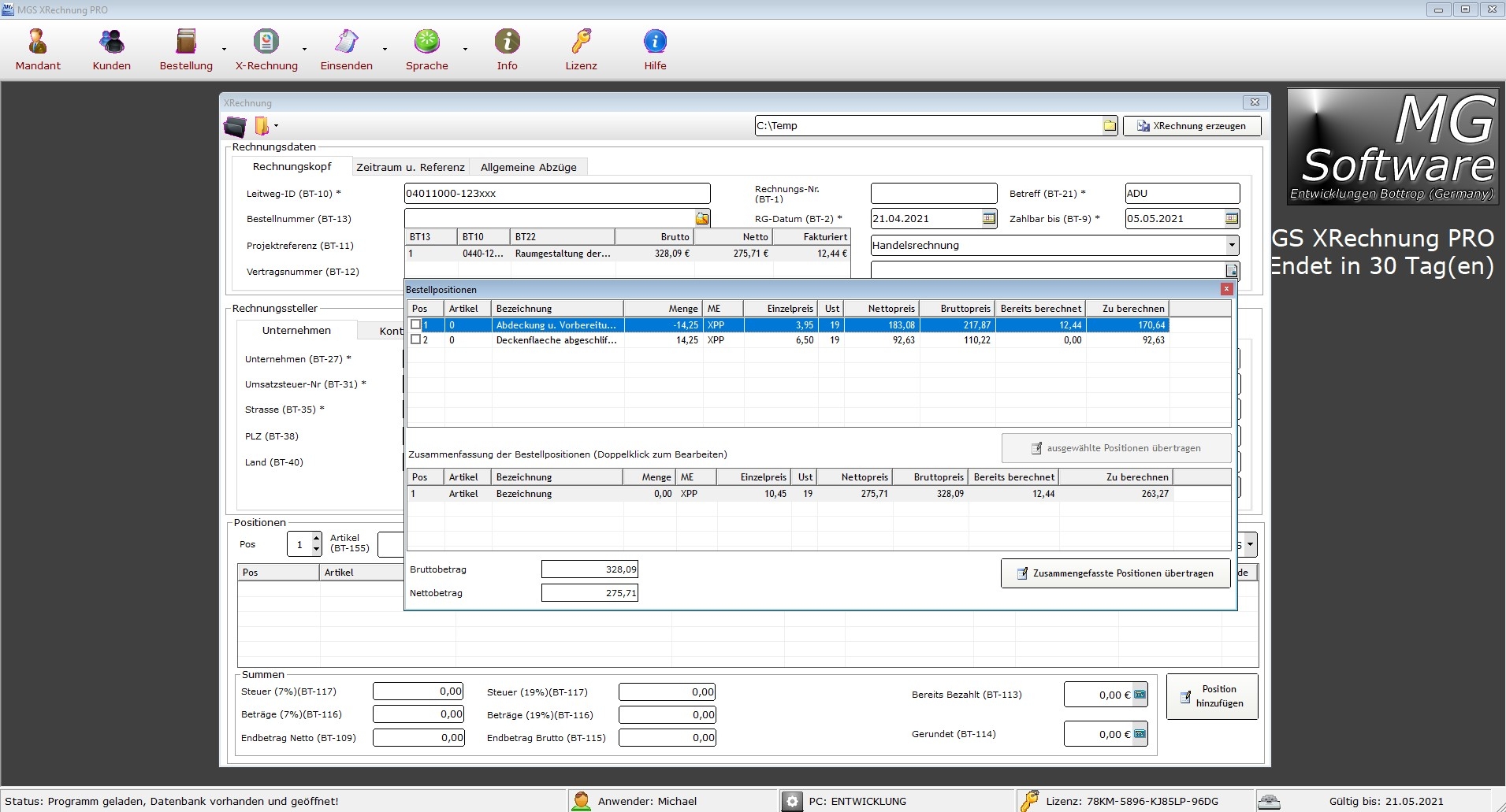
Task: Tick the checkbox for position 2 Deckenflaeche
Action: click(416, 340)
